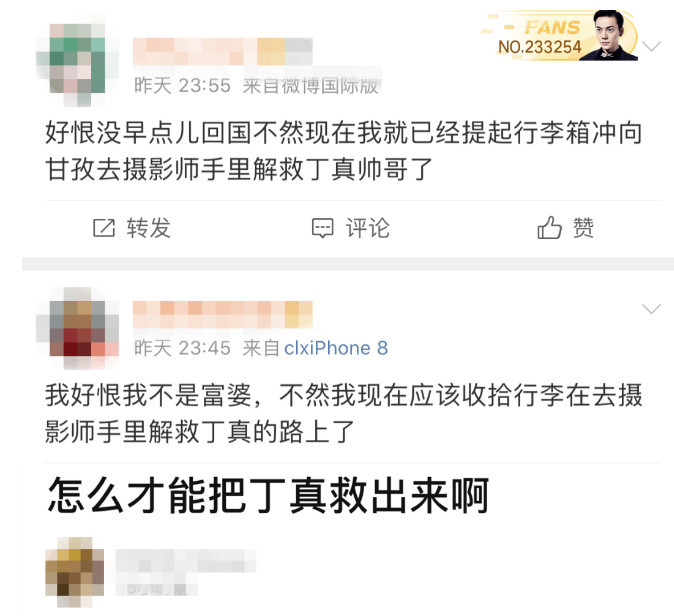This screenshot has width=674, height=616.
Task: Open the post about rushing to 甘孜
Action: click(x=343, y=151)
